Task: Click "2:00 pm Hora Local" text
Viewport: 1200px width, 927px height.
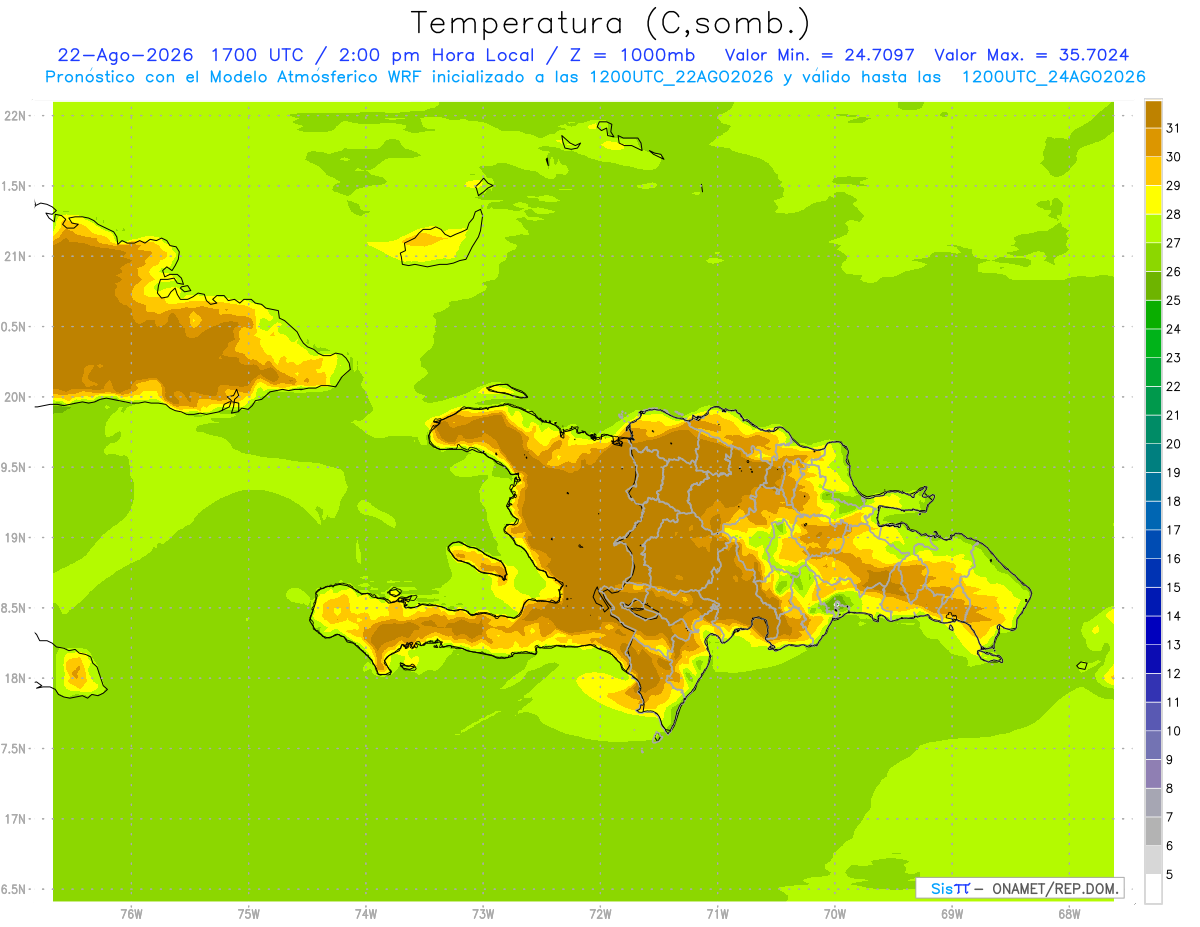Action: [440, 55]
